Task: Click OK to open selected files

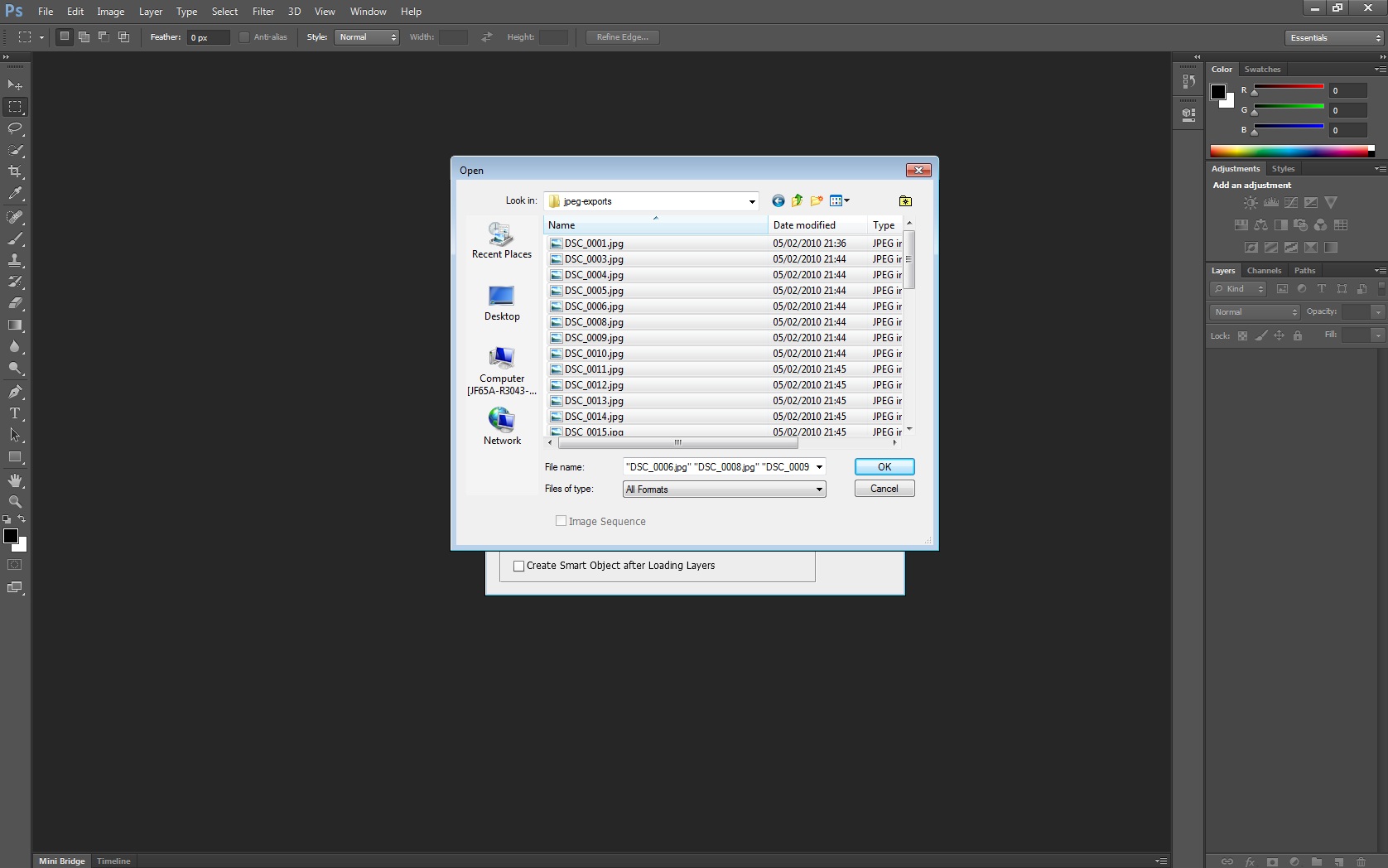Action: 884,467
